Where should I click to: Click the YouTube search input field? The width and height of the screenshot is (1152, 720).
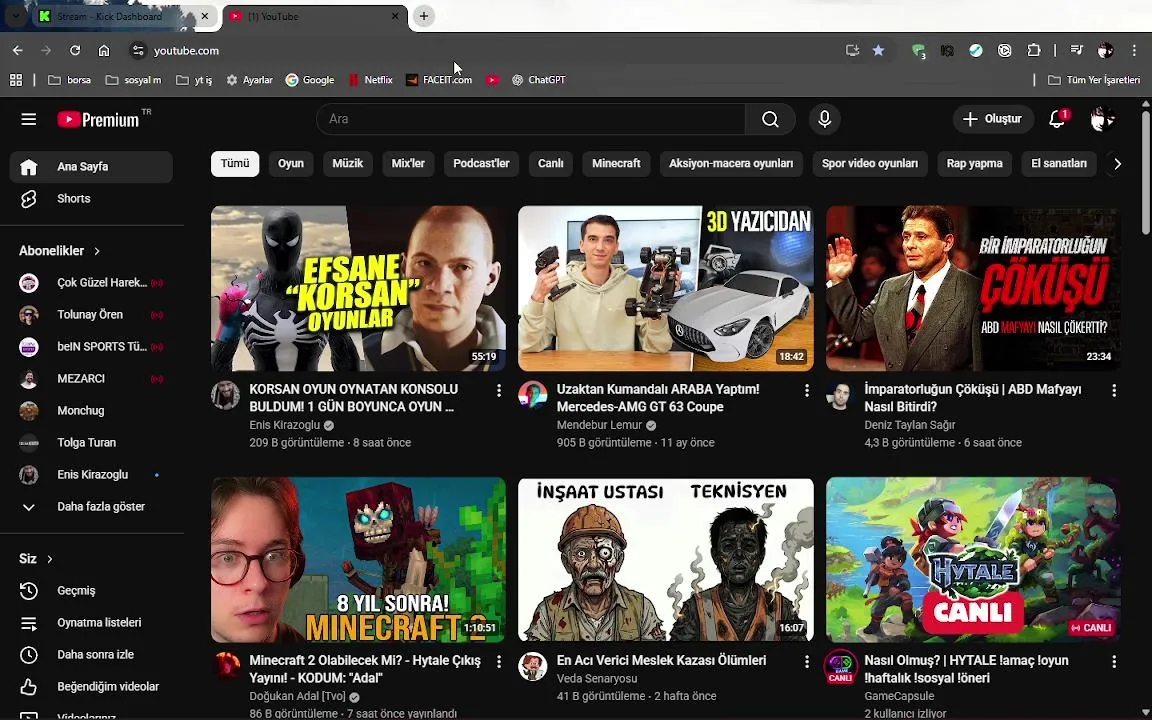point(530,119)
